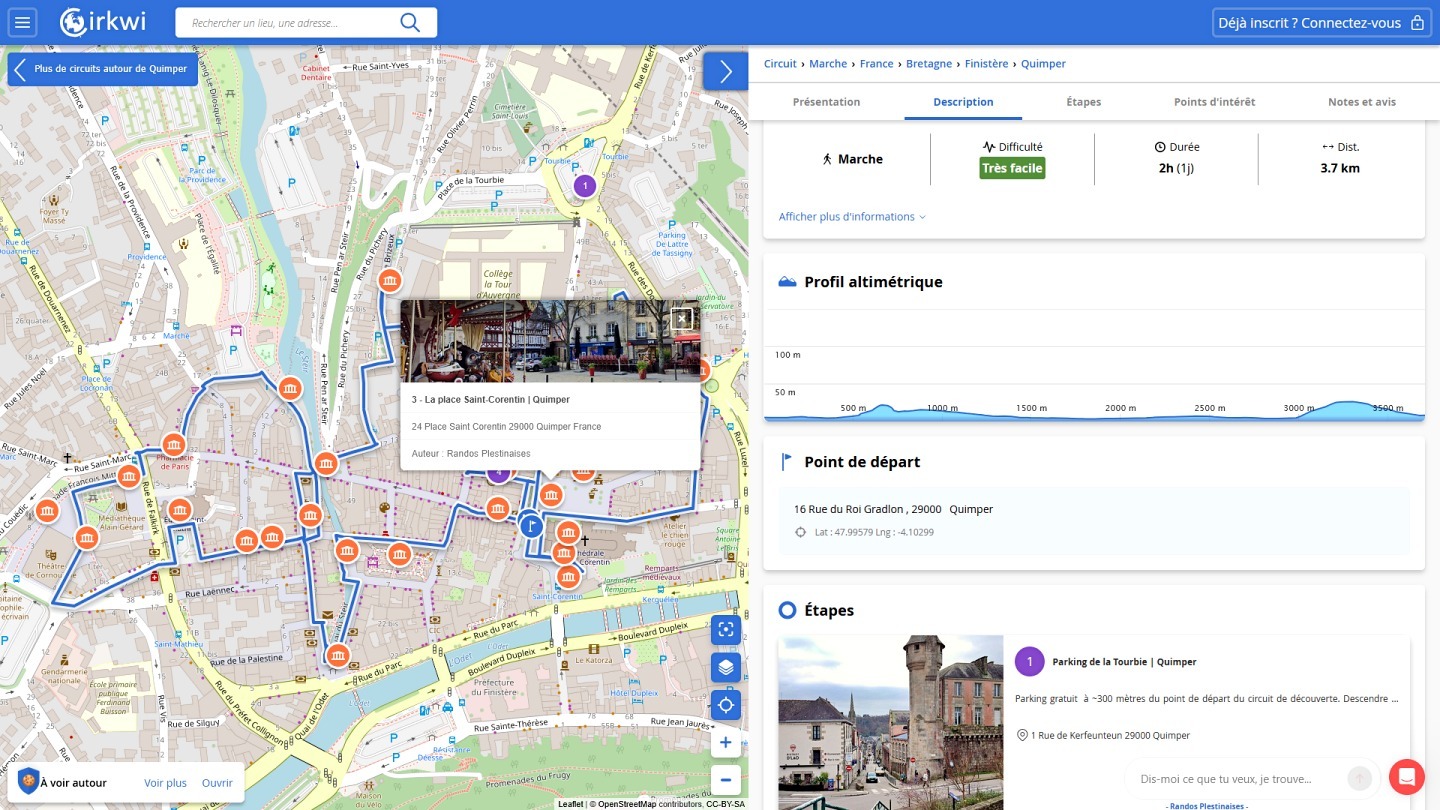Screen dimensions: 1440x810
Task: Launch a search with the magnifier icon
Action: point(410,21)
